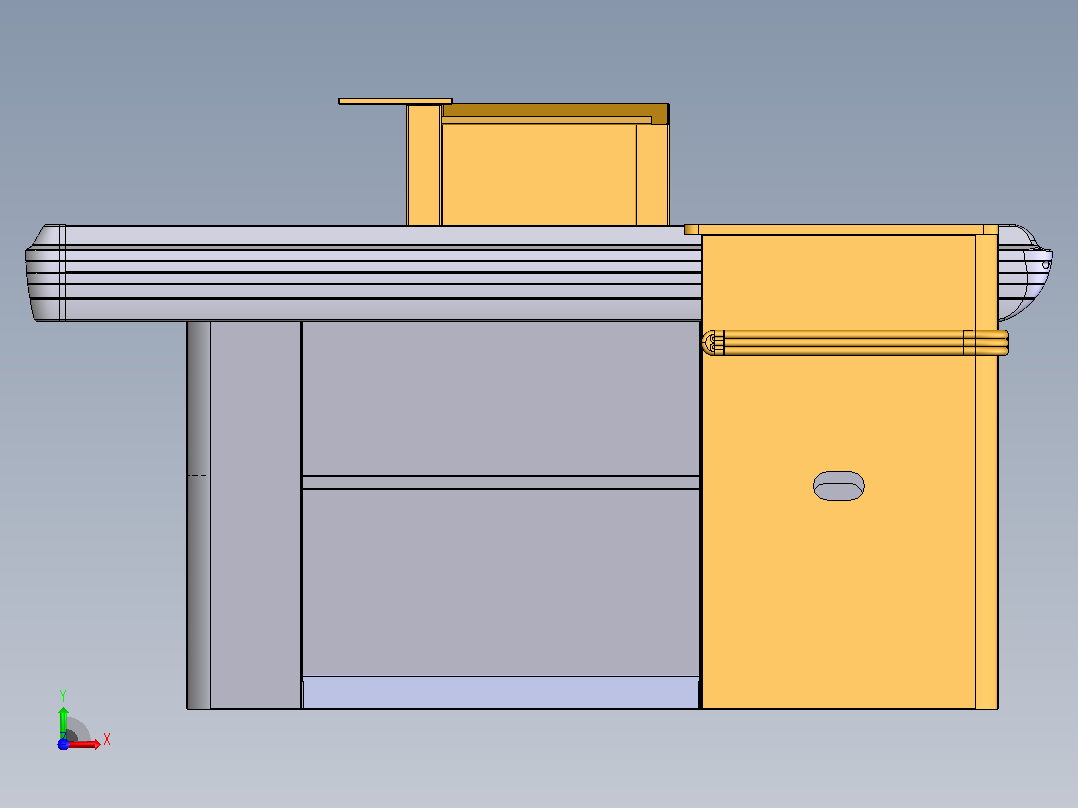This screenshot has width=1078, height=808.
Task: Select the dark gray vertical column on the cabinet's left
Action: coord(199,515)
